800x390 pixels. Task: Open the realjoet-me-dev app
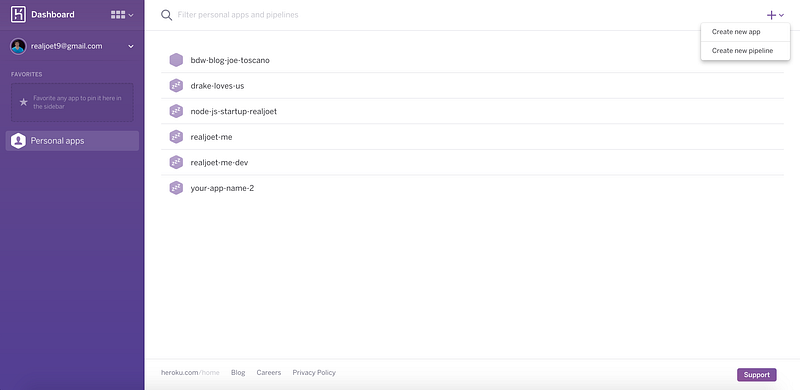tap(219, 162)
